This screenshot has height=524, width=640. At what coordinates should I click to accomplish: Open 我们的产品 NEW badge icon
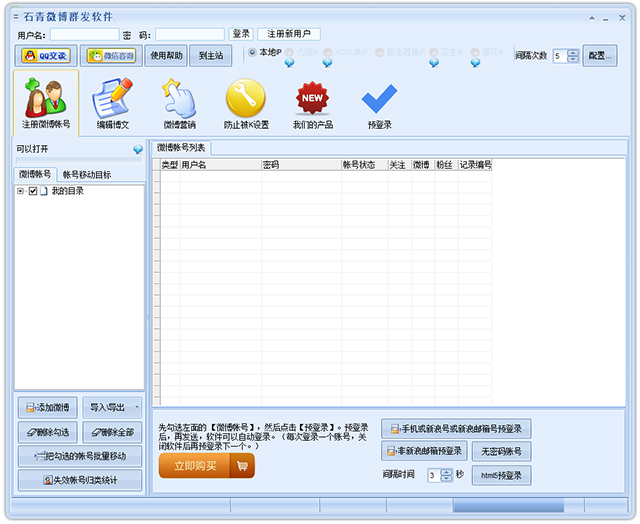click(x=313, y=103)
